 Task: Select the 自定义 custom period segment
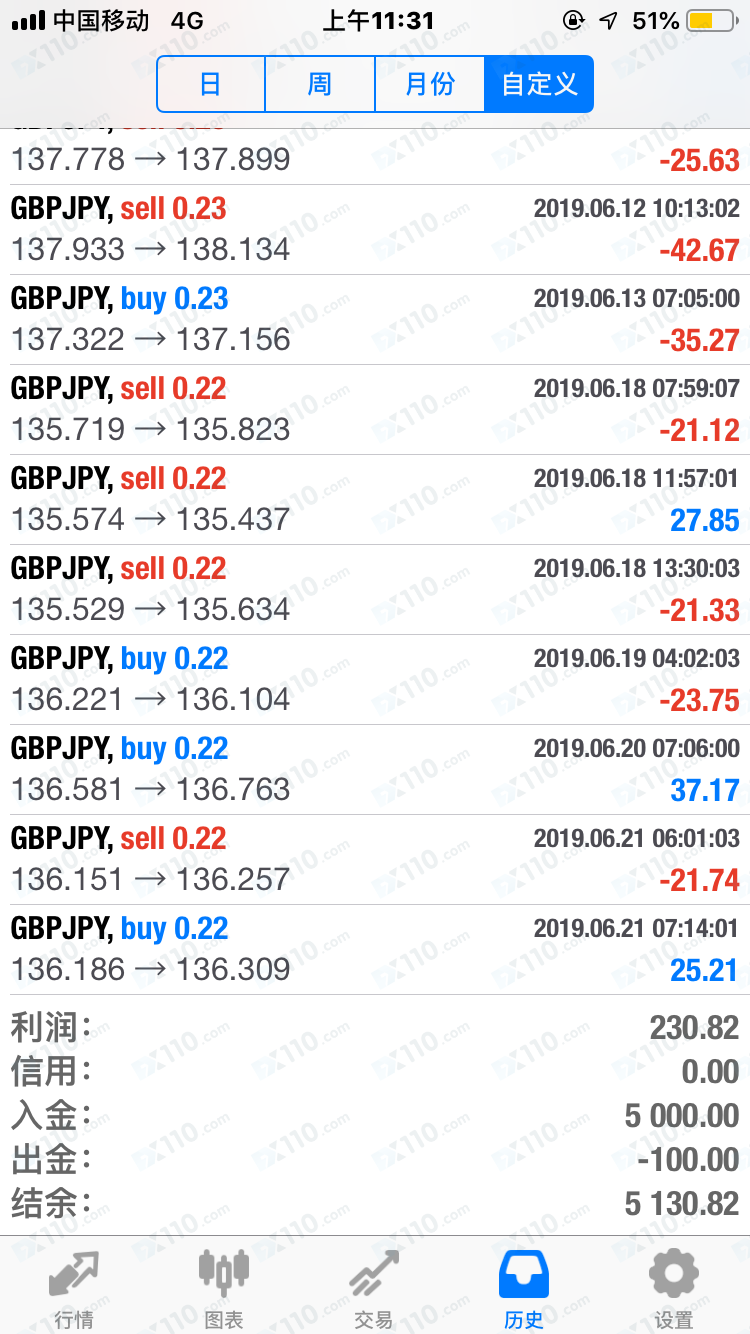pos(539,84)
